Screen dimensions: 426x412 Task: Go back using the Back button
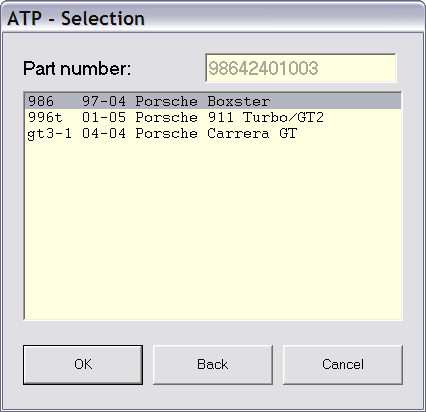click(x=213, y=365)
